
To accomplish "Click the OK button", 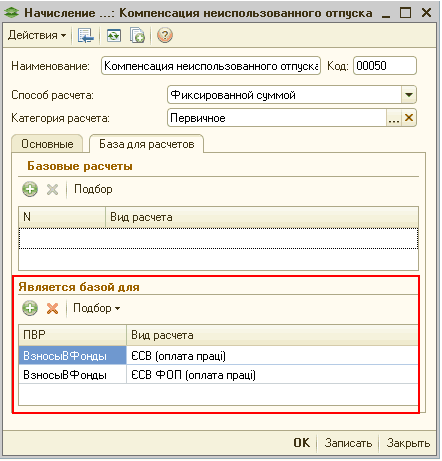I will coord(302,443).
